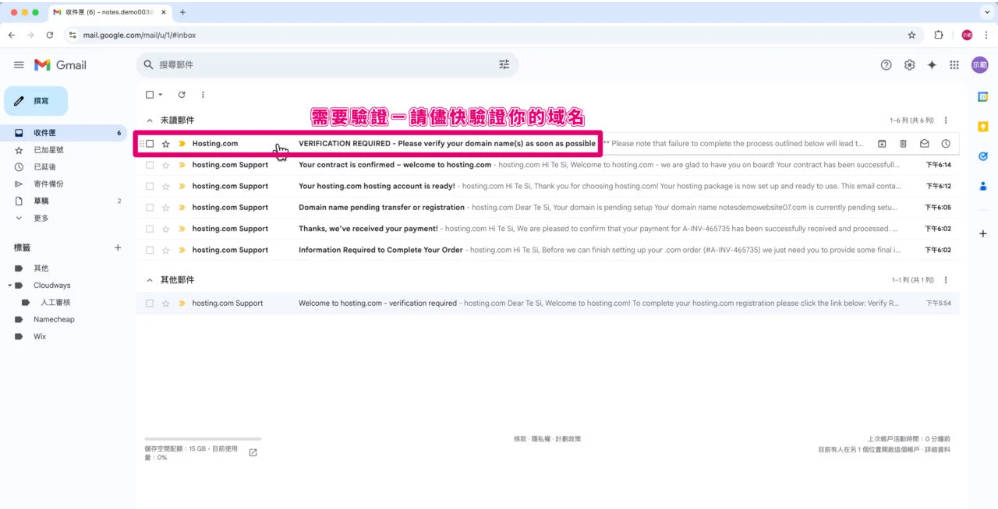Click the Gmail logo
This screenshot has width=998, height=509.
60,65
